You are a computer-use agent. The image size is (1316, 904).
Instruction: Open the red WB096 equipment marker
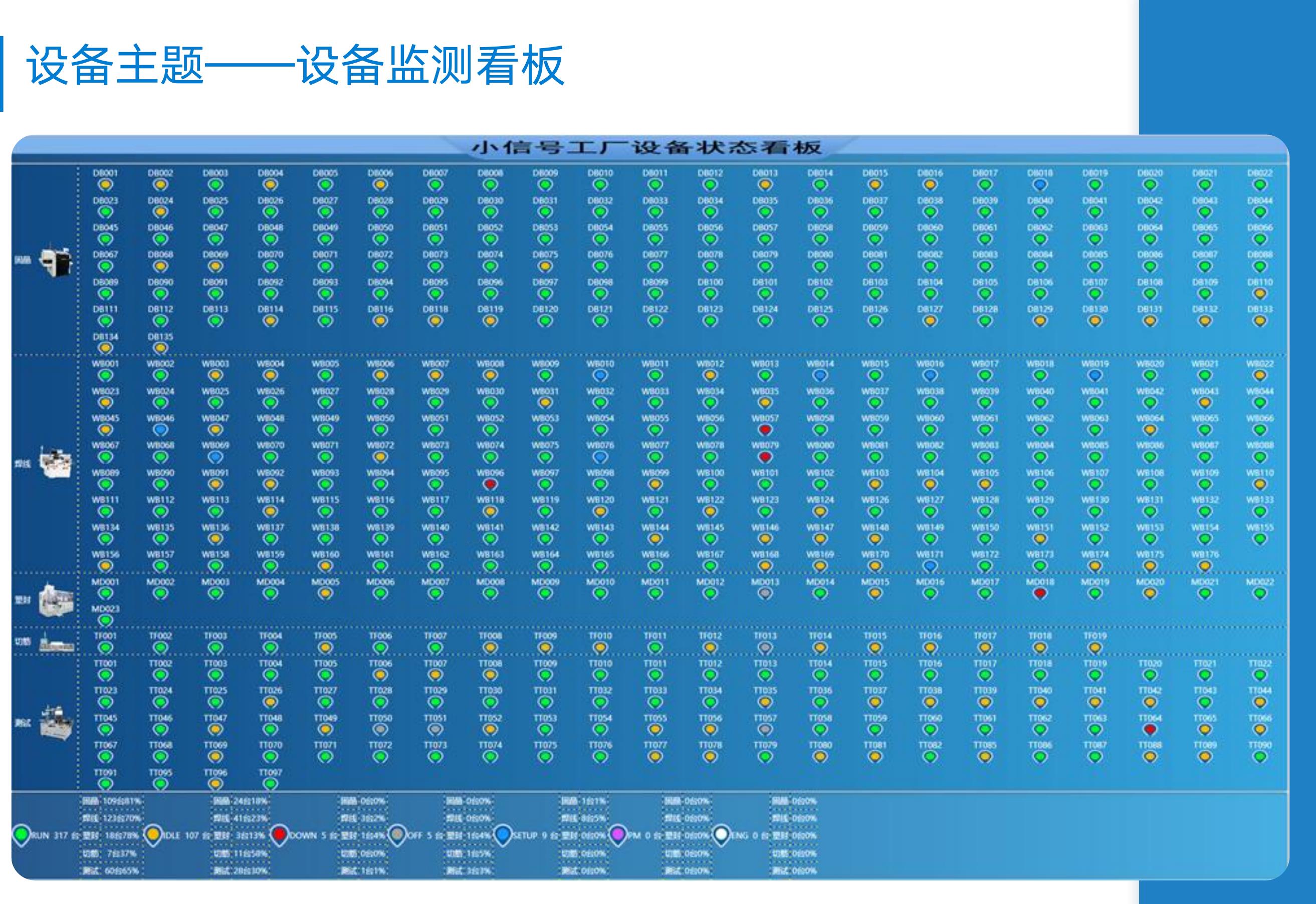(x=490, y=484)
